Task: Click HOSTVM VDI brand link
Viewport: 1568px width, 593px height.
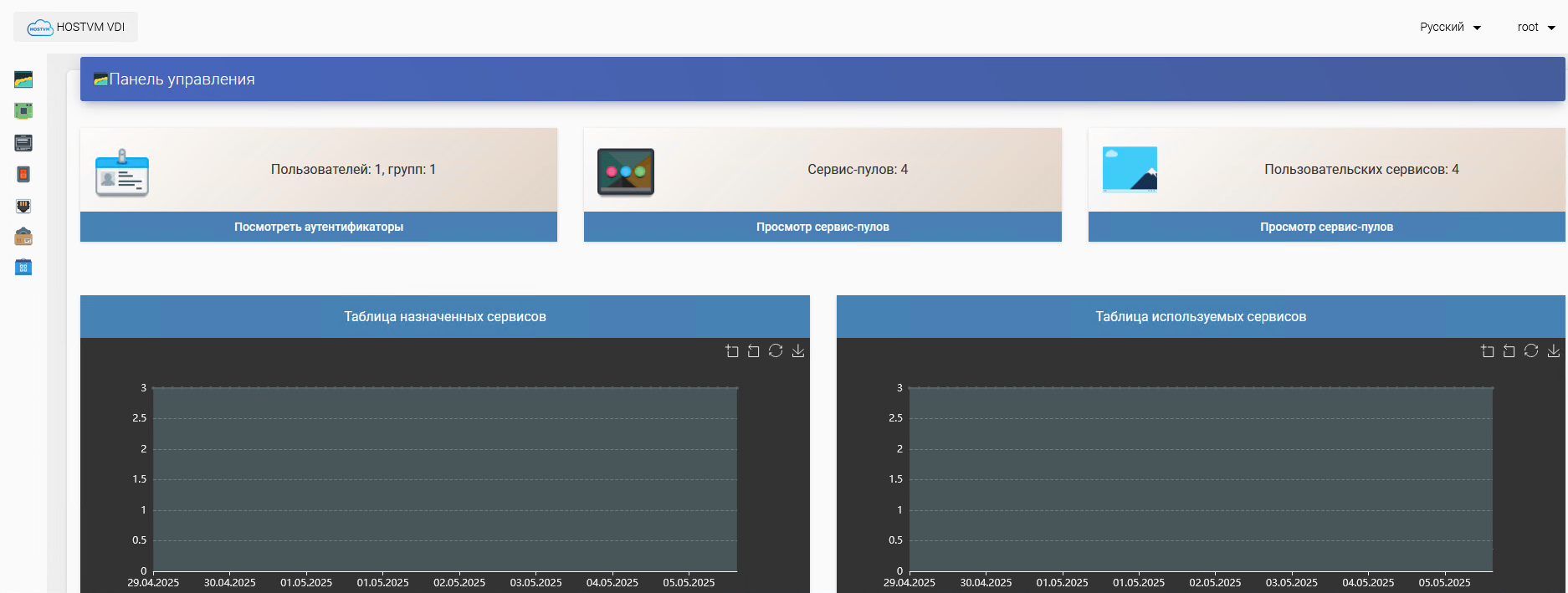Action: click(76, 27)
